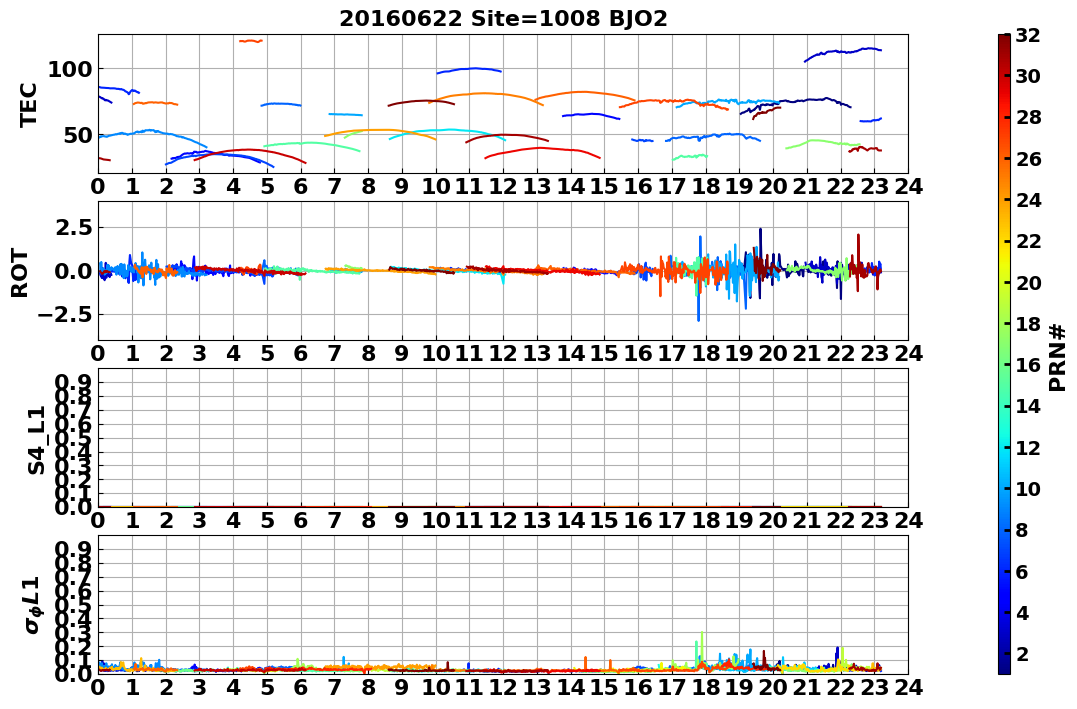Click hour 3 tick under the σφL1 panel
The image size is (1077, 709).
click(199, 687)
